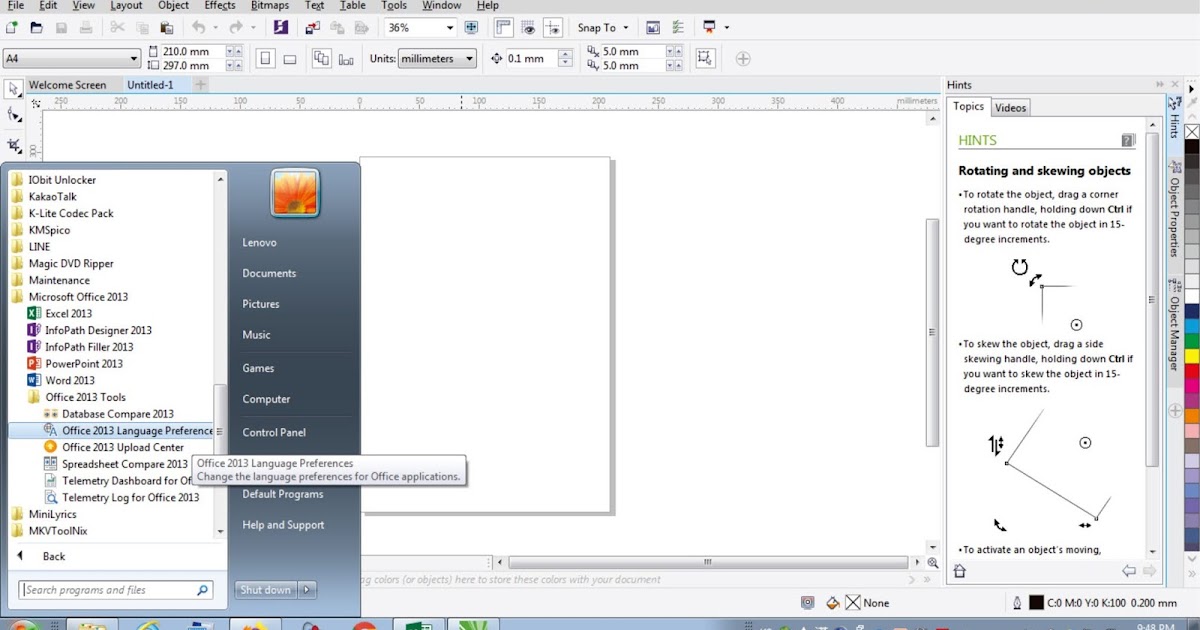Select the Shape tool in toolbox
This screenshot has width=1200, height=630.
14,116
